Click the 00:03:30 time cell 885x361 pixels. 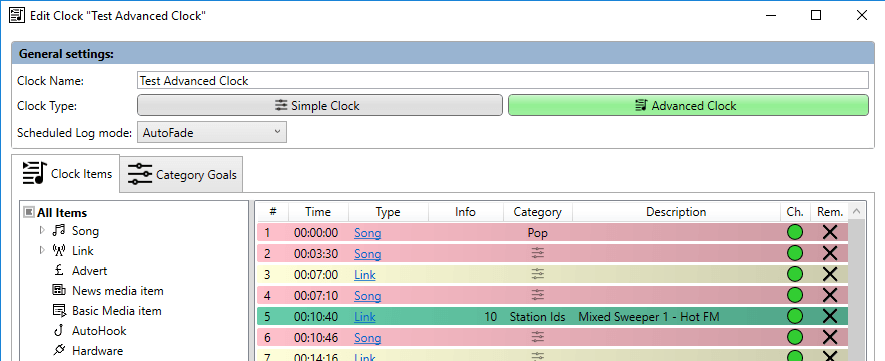pos(316,254)
